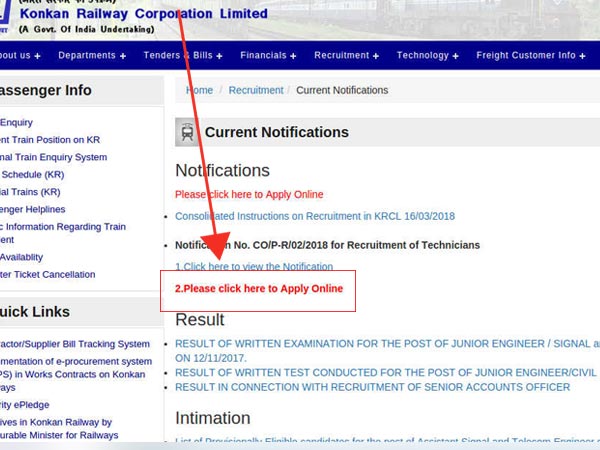Image resolution: width=600 pixels, height=450 pixels.
Task: Open Information Regarding Train link
Action: point(63,233)
